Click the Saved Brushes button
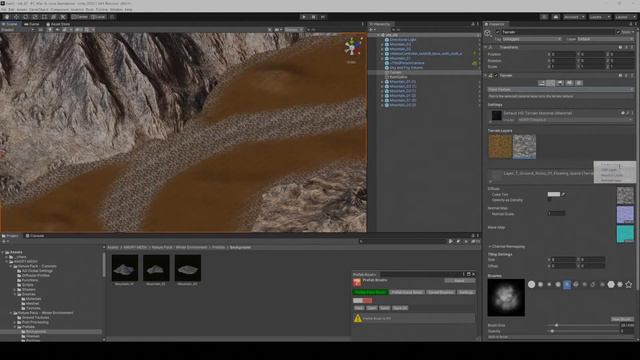Image resolution: width=640 pixels, height=360 pixels. (x=440, y=292)
